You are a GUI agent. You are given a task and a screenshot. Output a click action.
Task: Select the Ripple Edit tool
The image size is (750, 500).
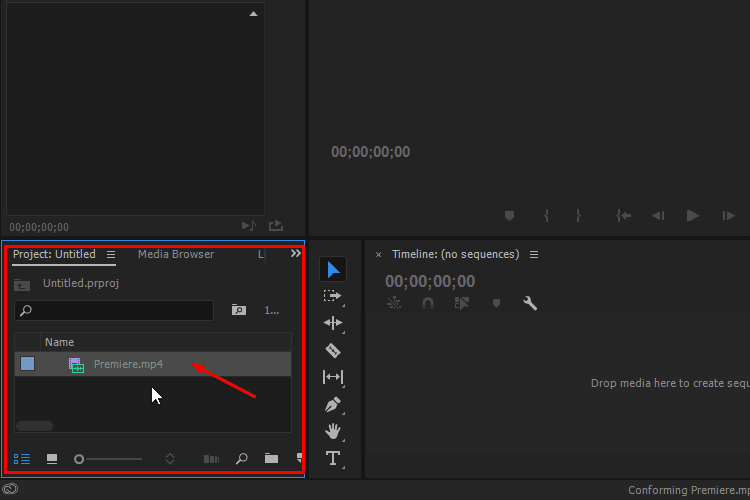[333, 323]
